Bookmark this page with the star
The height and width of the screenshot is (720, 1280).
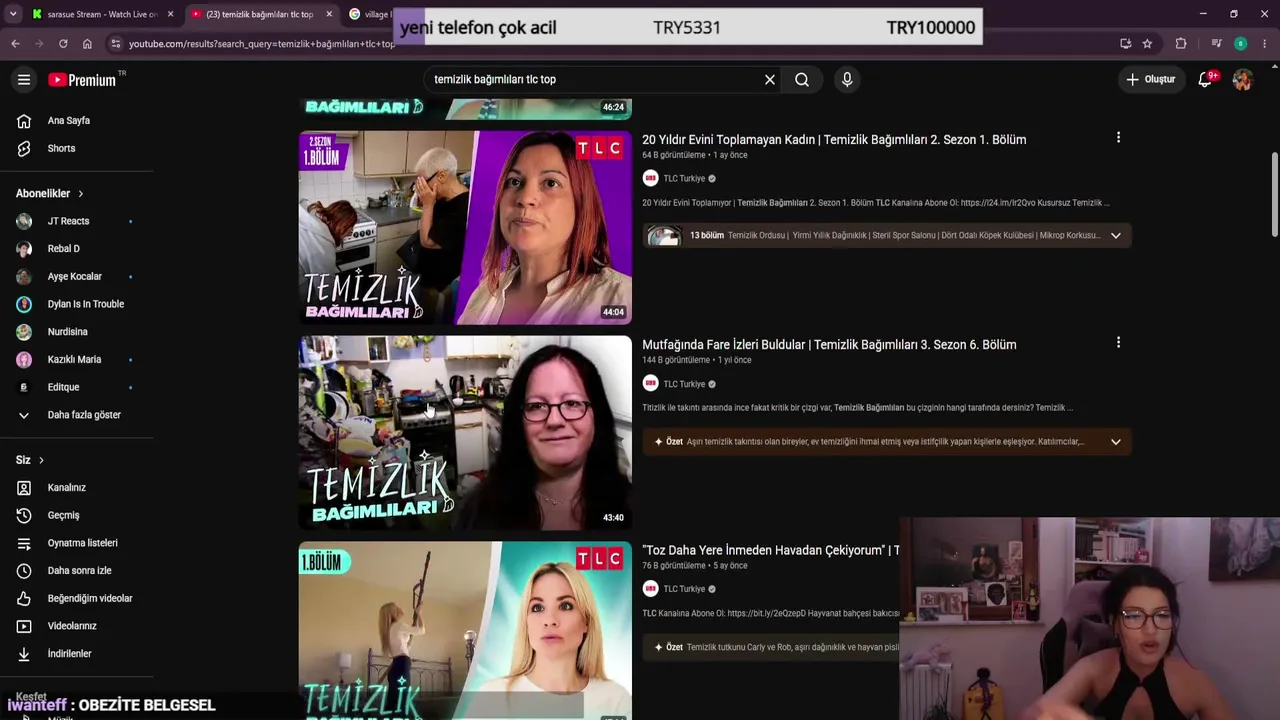(x=1147, y=44)
